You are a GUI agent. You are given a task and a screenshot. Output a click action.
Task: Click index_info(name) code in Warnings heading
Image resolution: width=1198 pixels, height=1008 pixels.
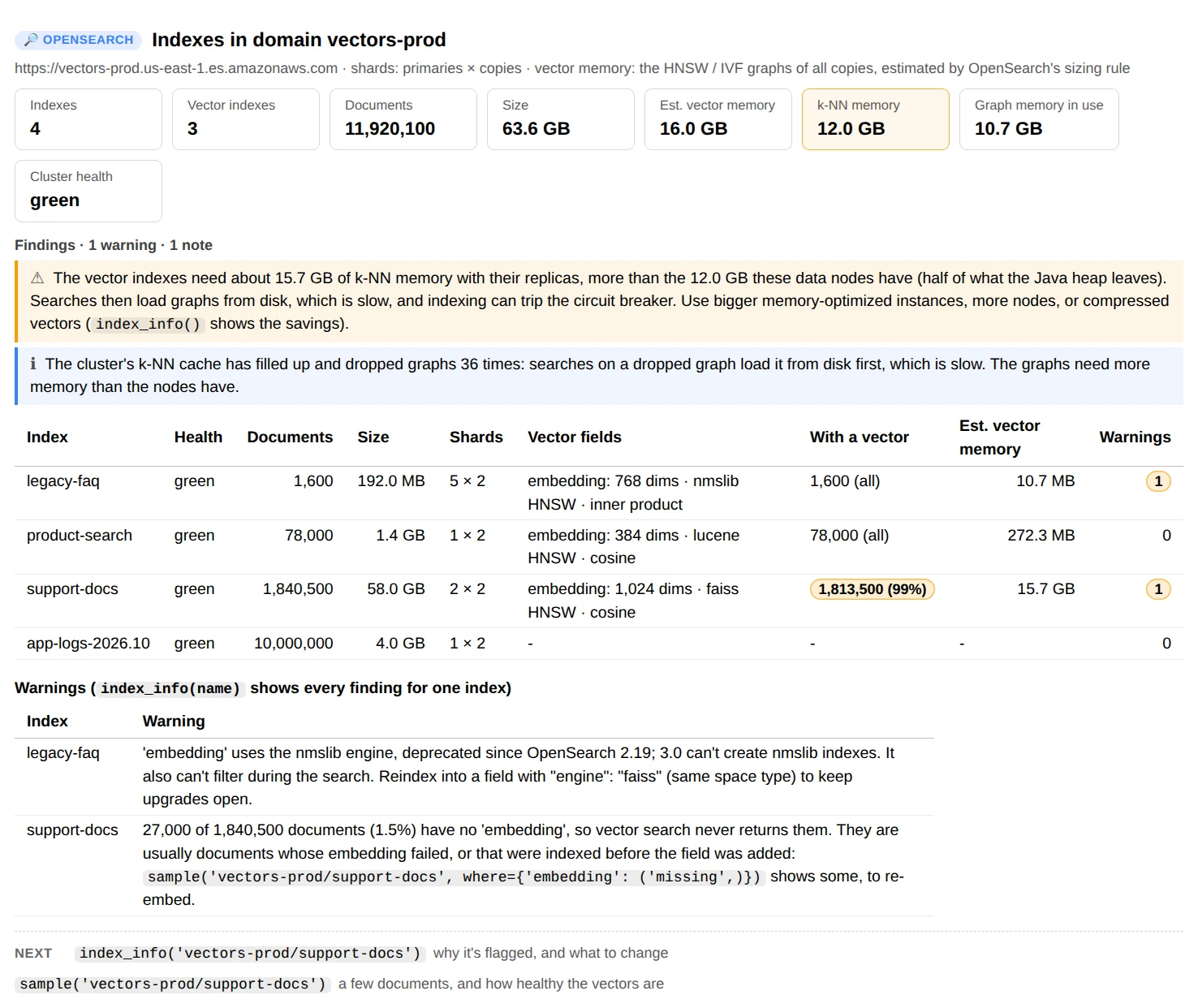tap(170, 688)
